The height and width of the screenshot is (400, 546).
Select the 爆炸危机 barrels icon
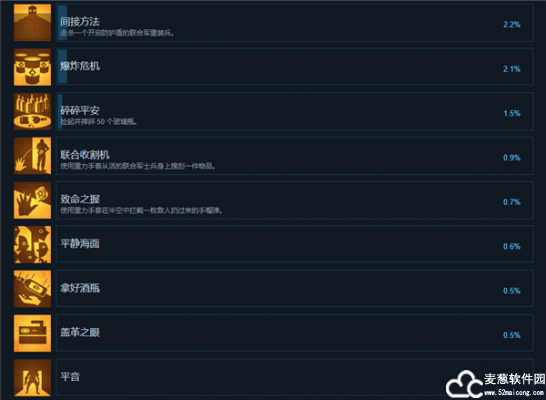point(32,67)
